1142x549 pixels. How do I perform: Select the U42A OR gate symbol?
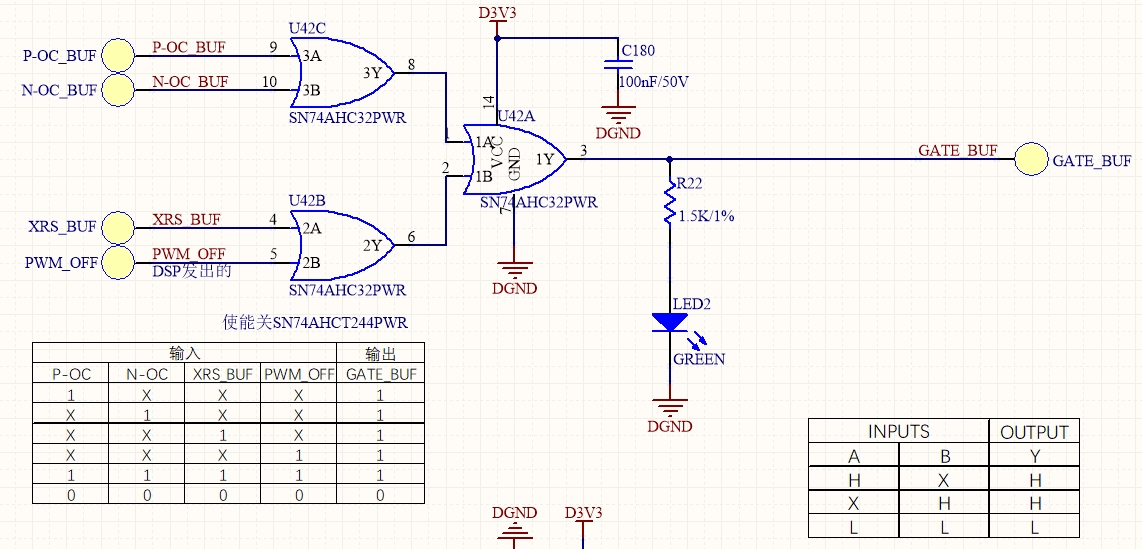(514, 160)
